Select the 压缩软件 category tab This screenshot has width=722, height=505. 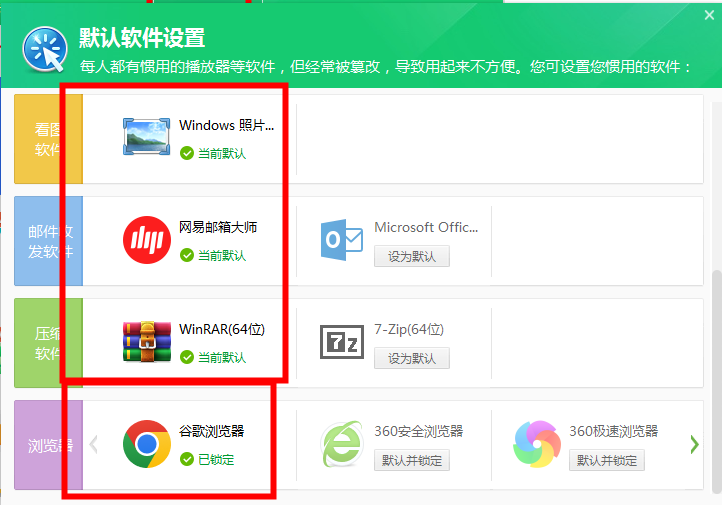(x=48, y=343)
